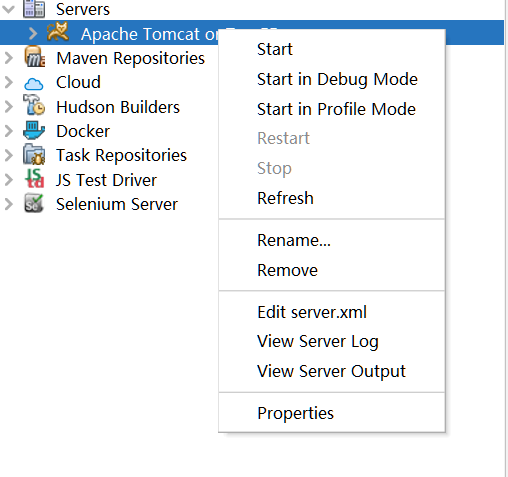Select the Docker tree label
This screenshot has height=477, width=508.
tap(83, 131)
